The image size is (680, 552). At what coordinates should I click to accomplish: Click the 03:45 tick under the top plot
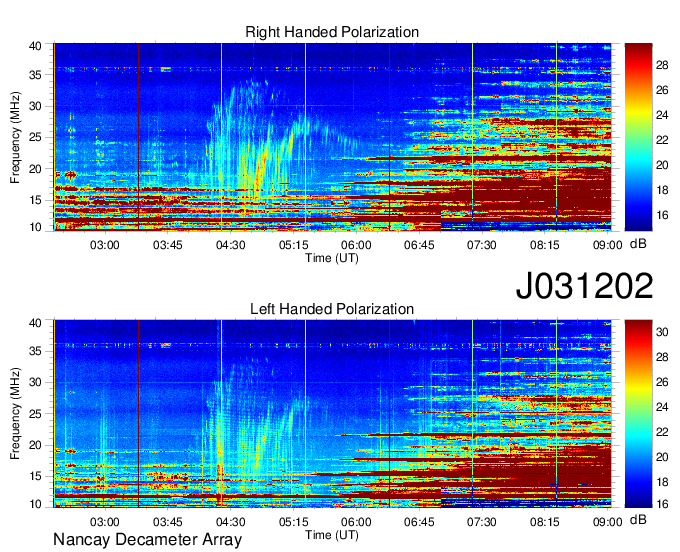pos(167,245)
